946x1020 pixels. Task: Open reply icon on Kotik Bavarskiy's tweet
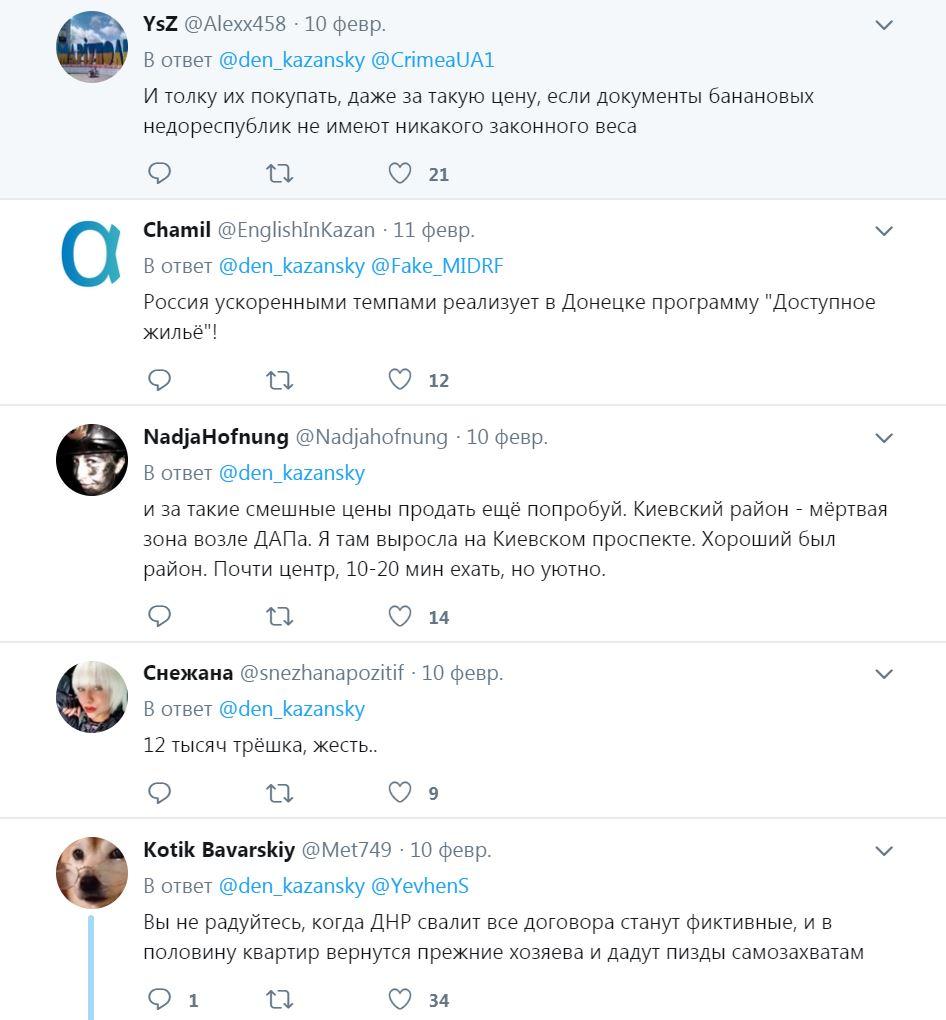click(159, 998)
